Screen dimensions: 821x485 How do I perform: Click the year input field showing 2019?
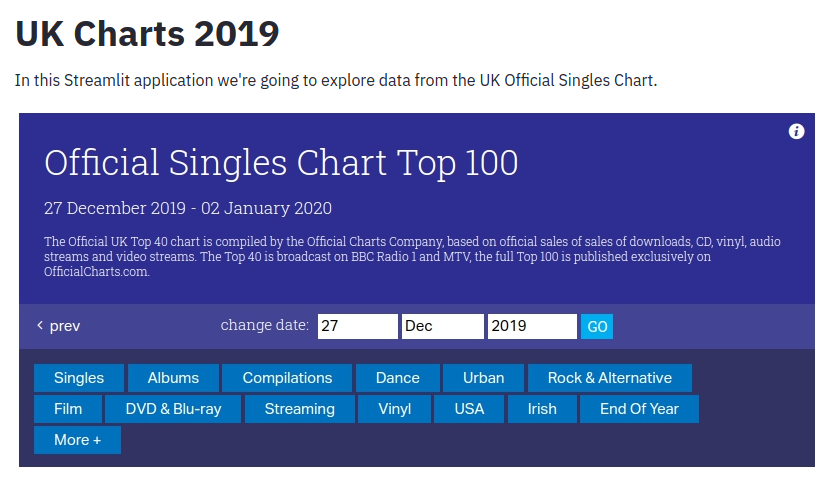[x=531, y=326]
